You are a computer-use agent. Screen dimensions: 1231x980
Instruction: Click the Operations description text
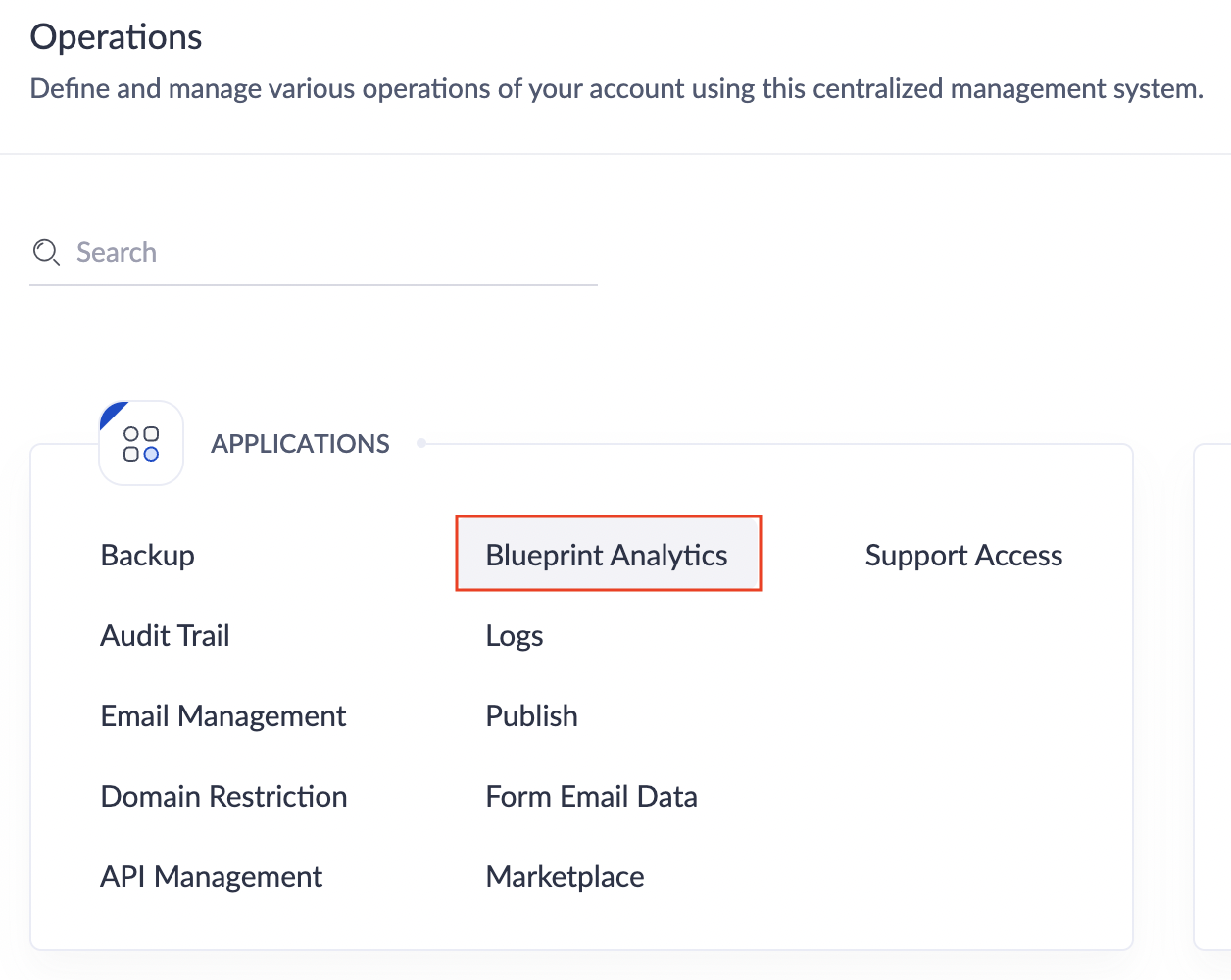pyautogui.click(x=616, y=89)
